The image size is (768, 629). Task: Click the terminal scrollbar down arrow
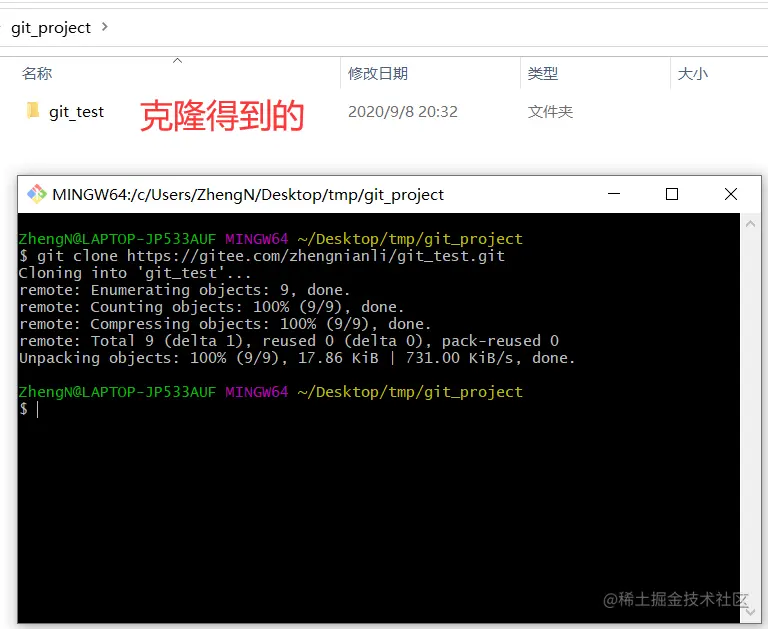click(750, 612)
